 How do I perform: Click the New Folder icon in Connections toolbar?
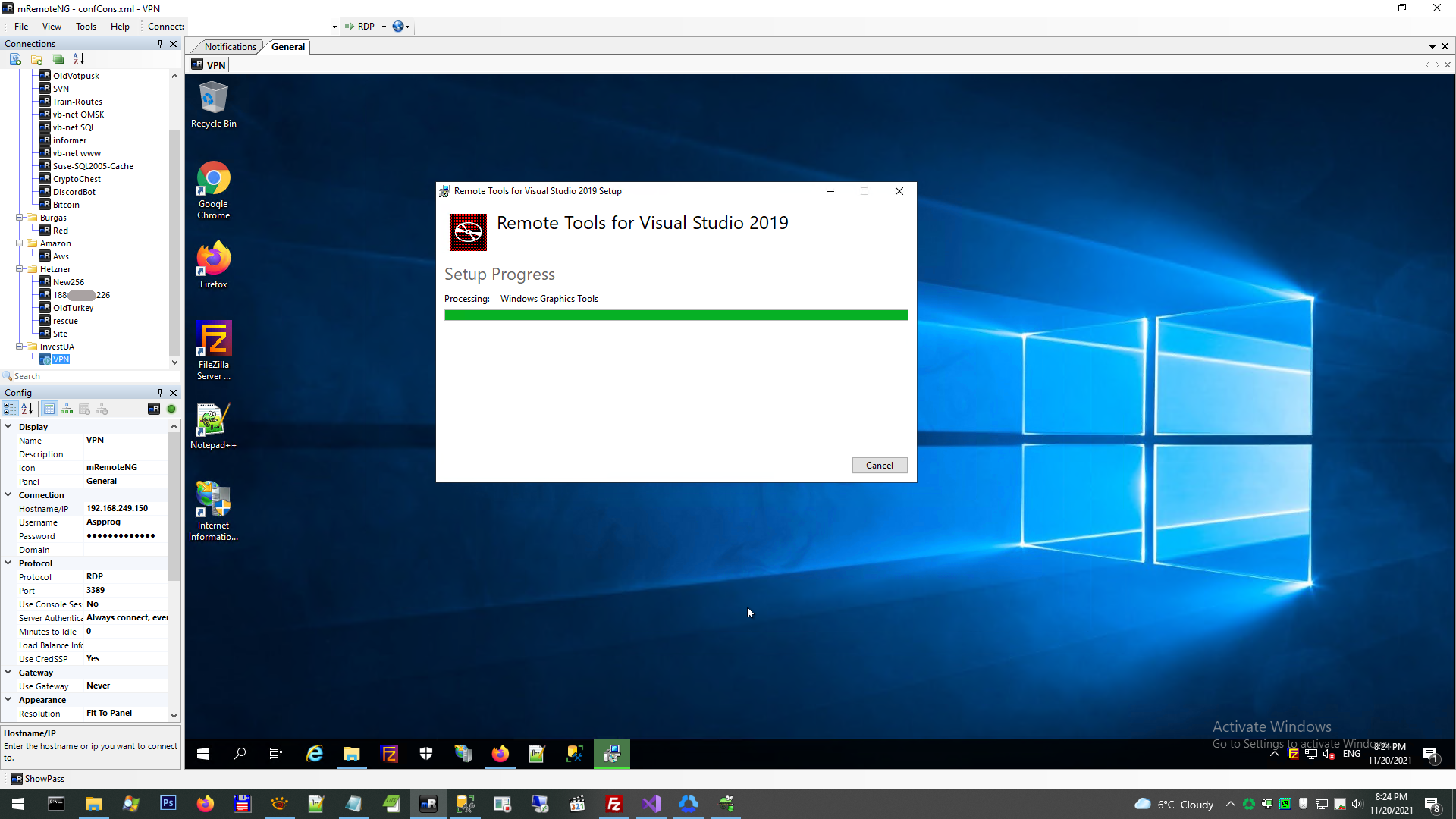pyautogui.click(x=36, y=59)
